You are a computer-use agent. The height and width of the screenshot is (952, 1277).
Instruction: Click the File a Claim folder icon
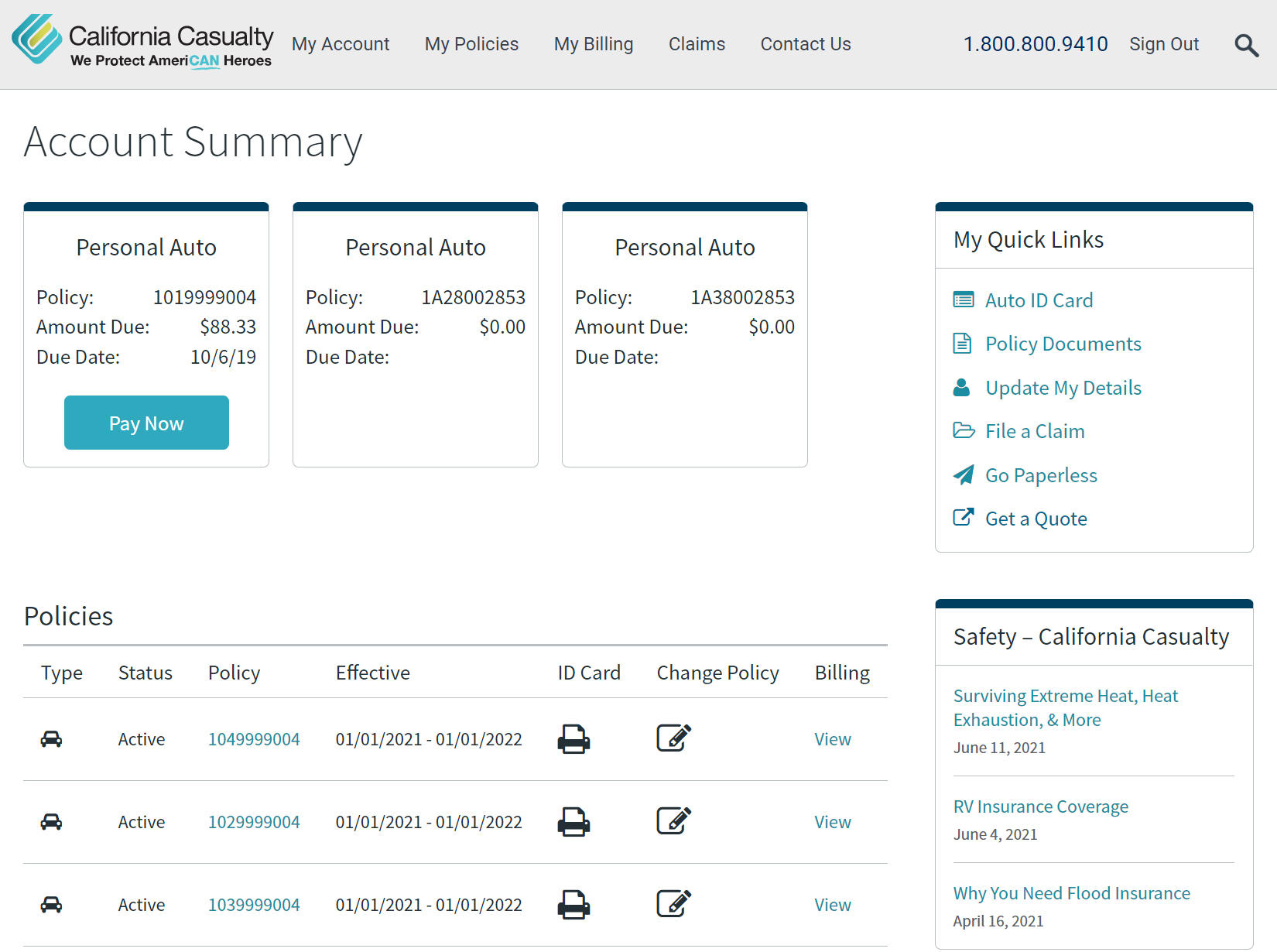click(964, 430)
